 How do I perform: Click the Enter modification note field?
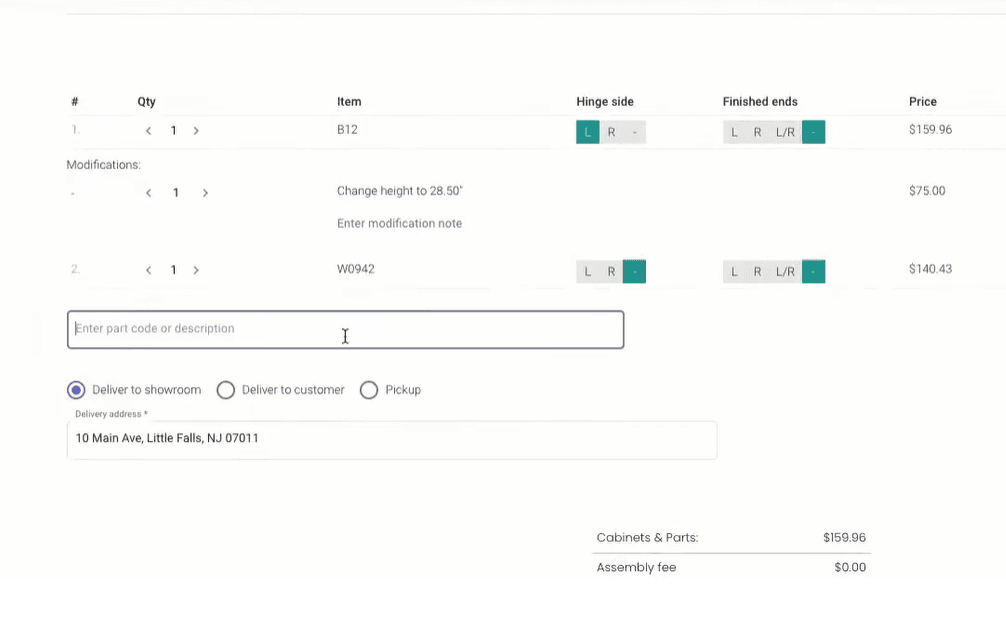(399, 223)
